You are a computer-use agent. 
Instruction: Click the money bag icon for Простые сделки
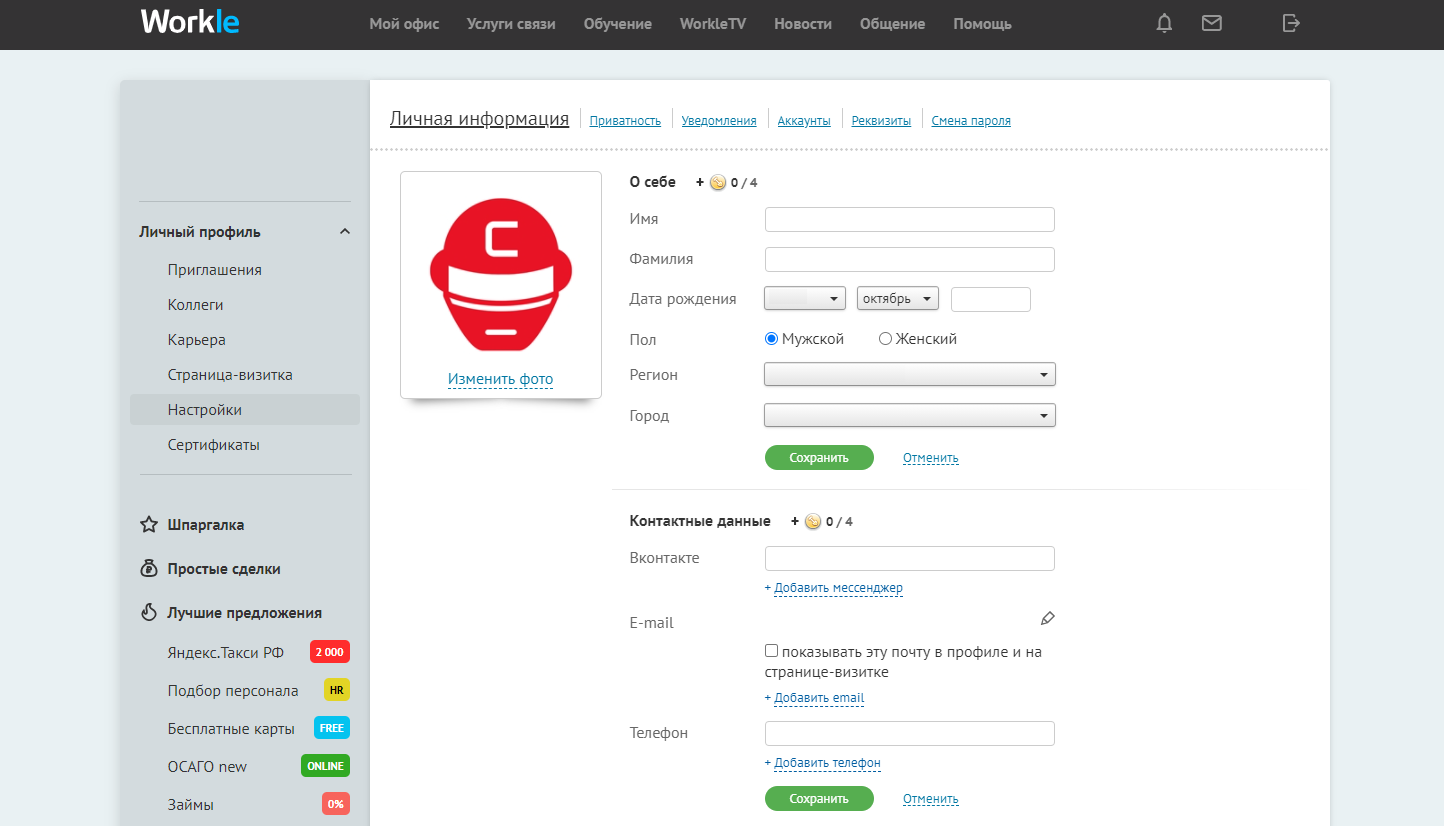coord(149,569)
